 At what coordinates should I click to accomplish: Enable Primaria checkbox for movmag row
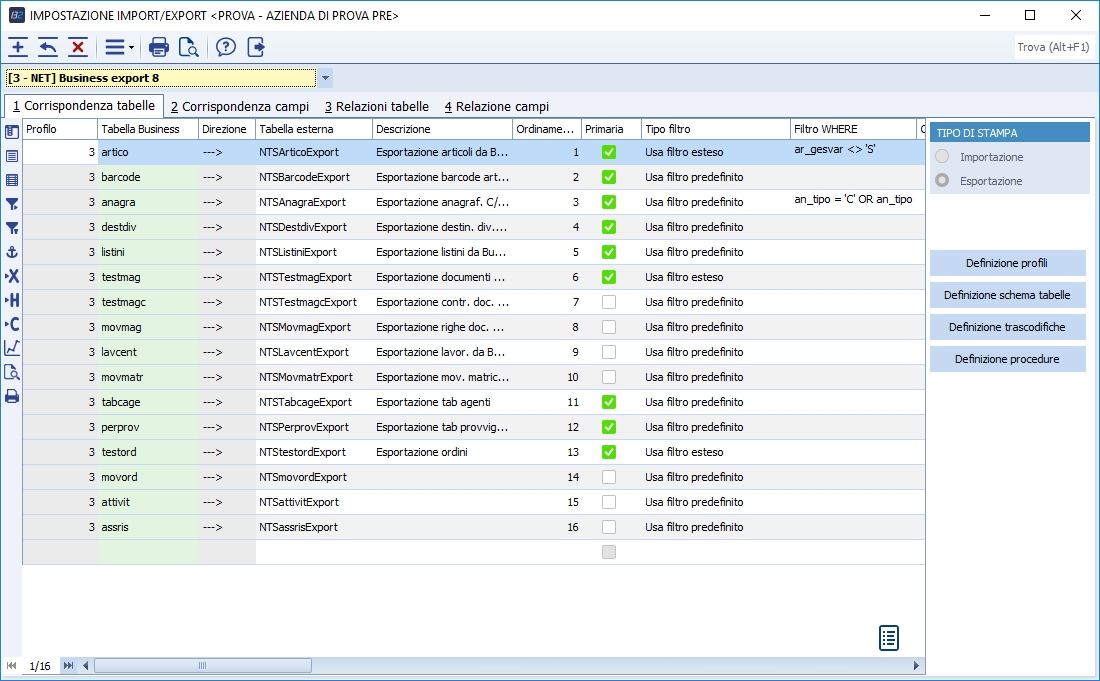point(608,327)
